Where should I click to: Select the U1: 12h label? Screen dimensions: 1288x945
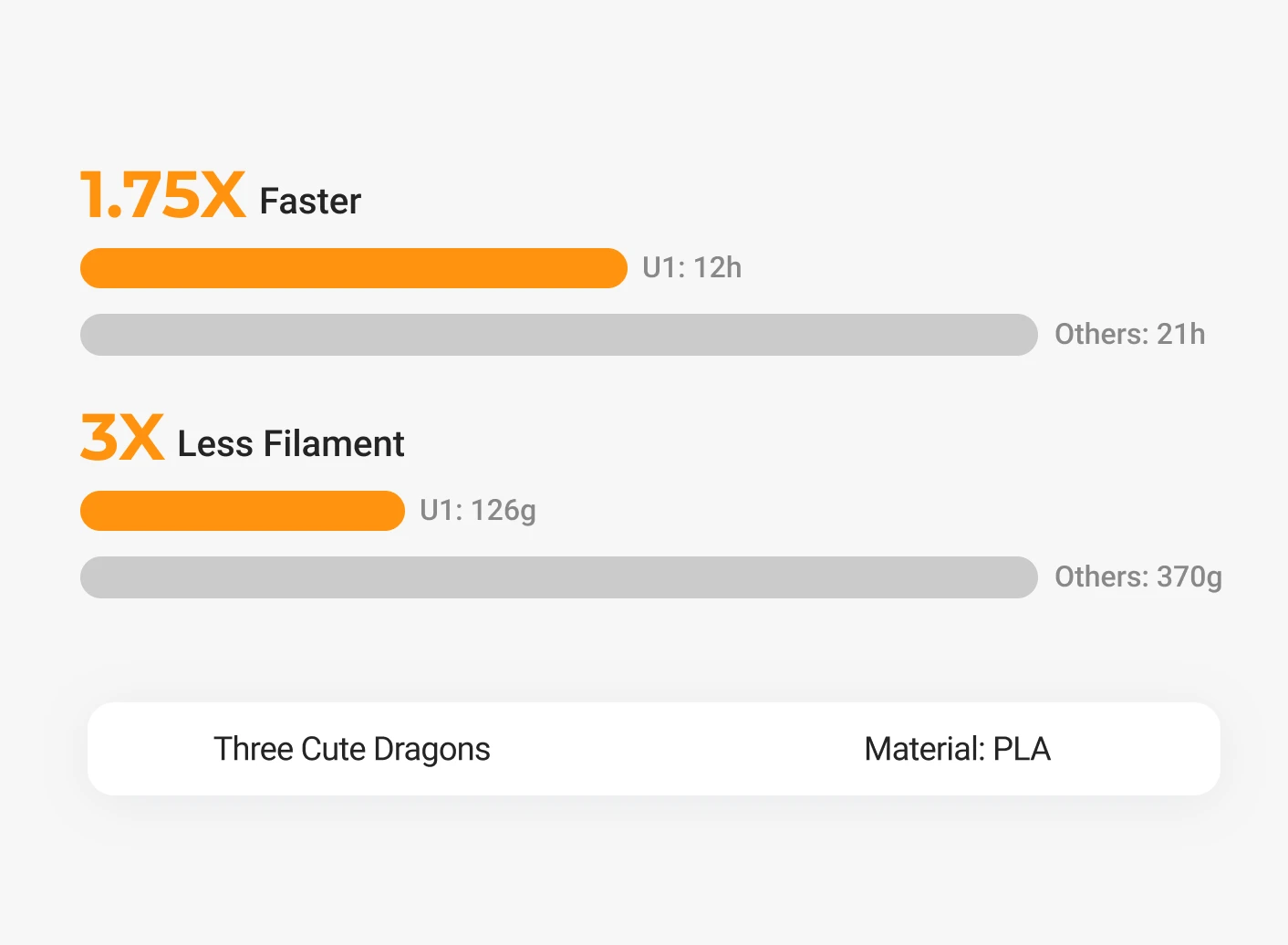tap(691, 268)
